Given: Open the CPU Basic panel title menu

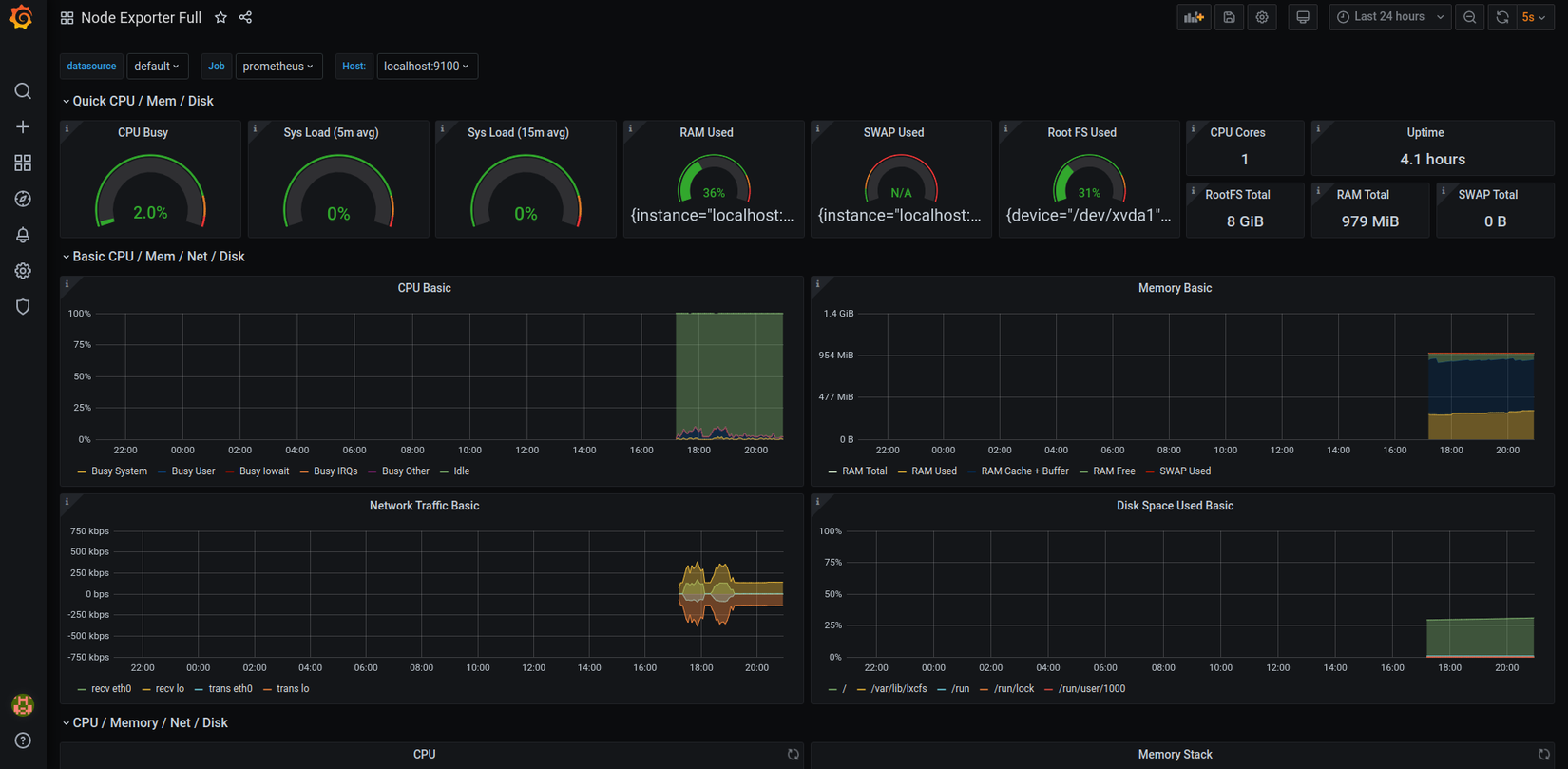Looking at the screenshot, I should point(424,288).
